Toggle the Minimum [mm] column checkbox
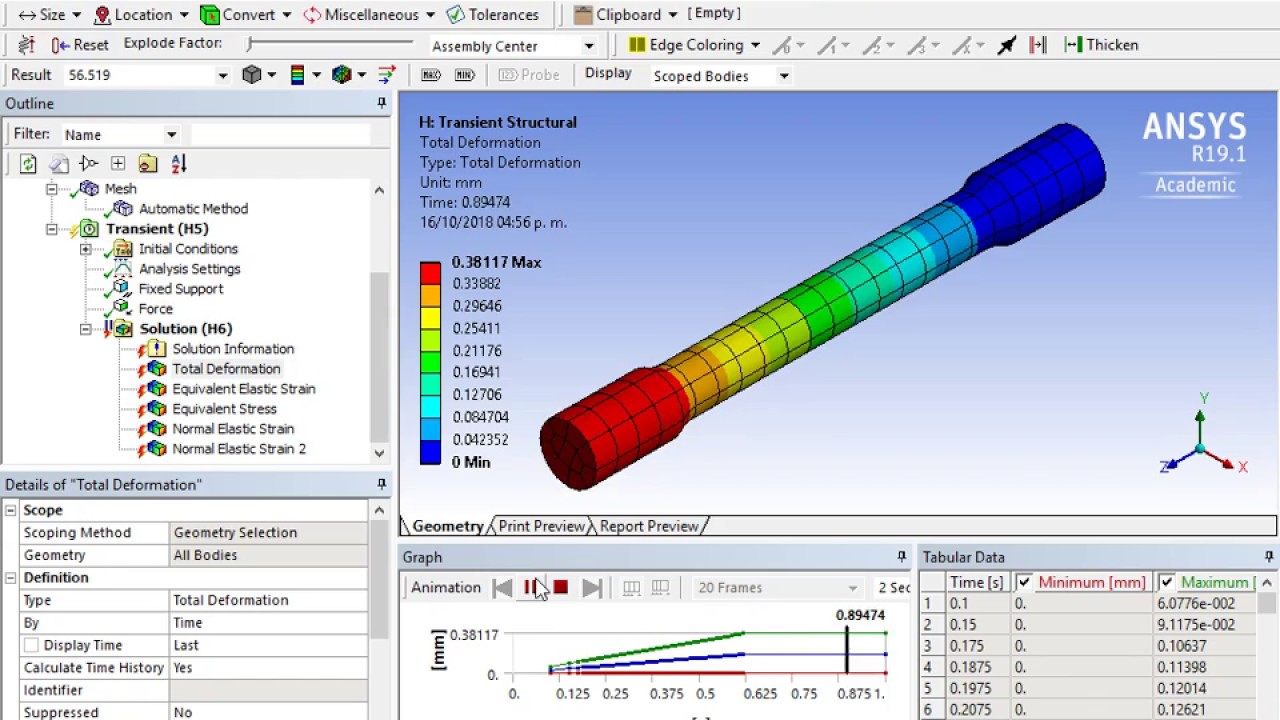This screenshot has width=1280, height=720. click(x=1023, y=582)
